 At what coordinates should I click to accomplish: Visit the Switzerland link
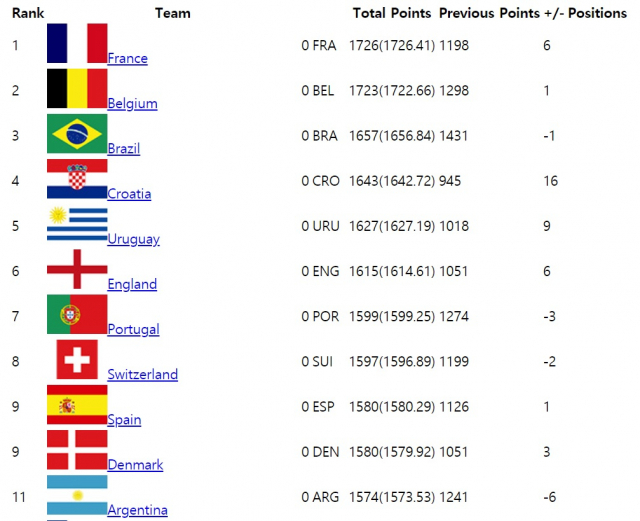coord(143,374)
